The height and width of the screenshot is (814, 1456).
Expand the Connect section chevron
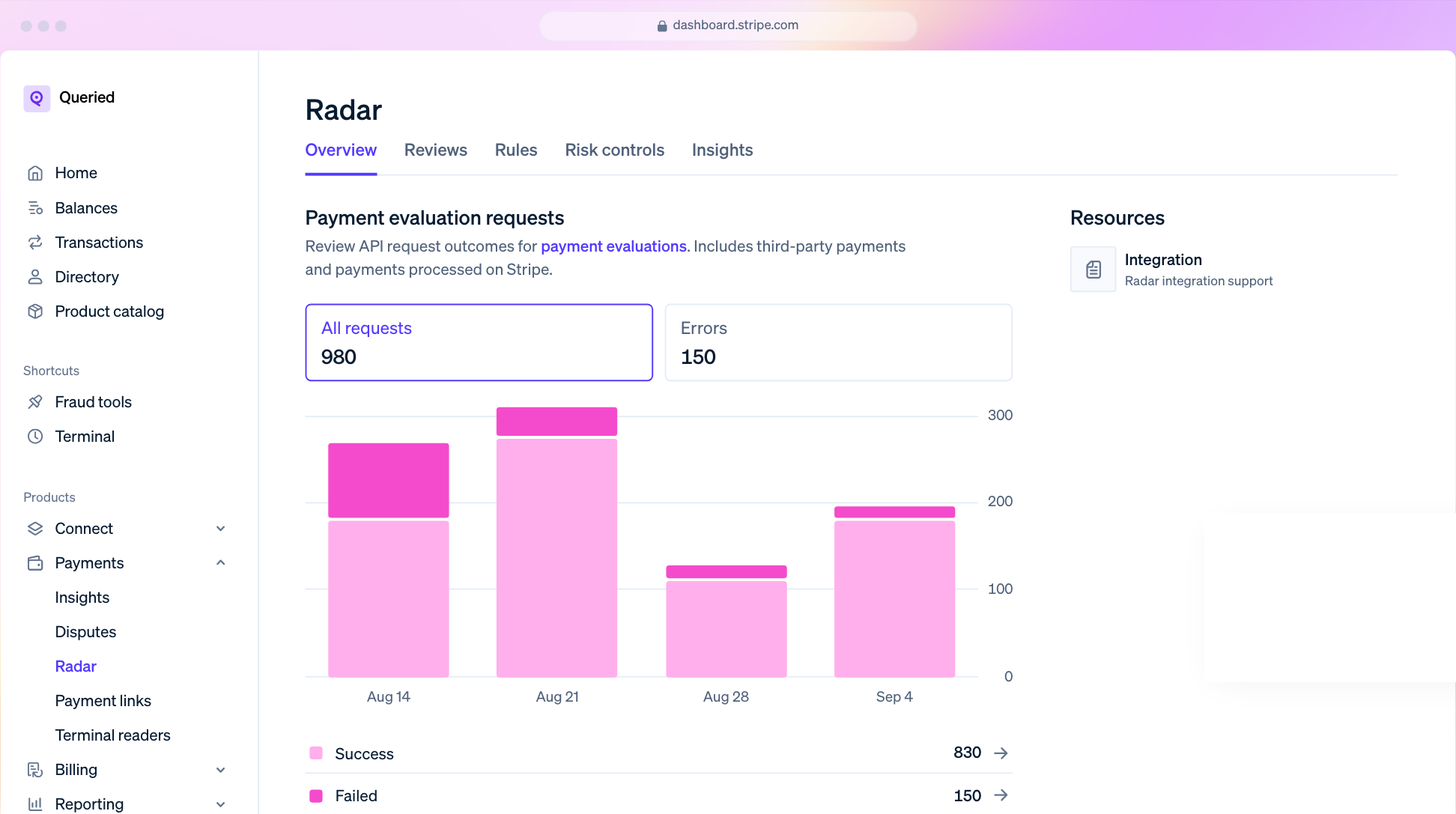click(221, 529)
